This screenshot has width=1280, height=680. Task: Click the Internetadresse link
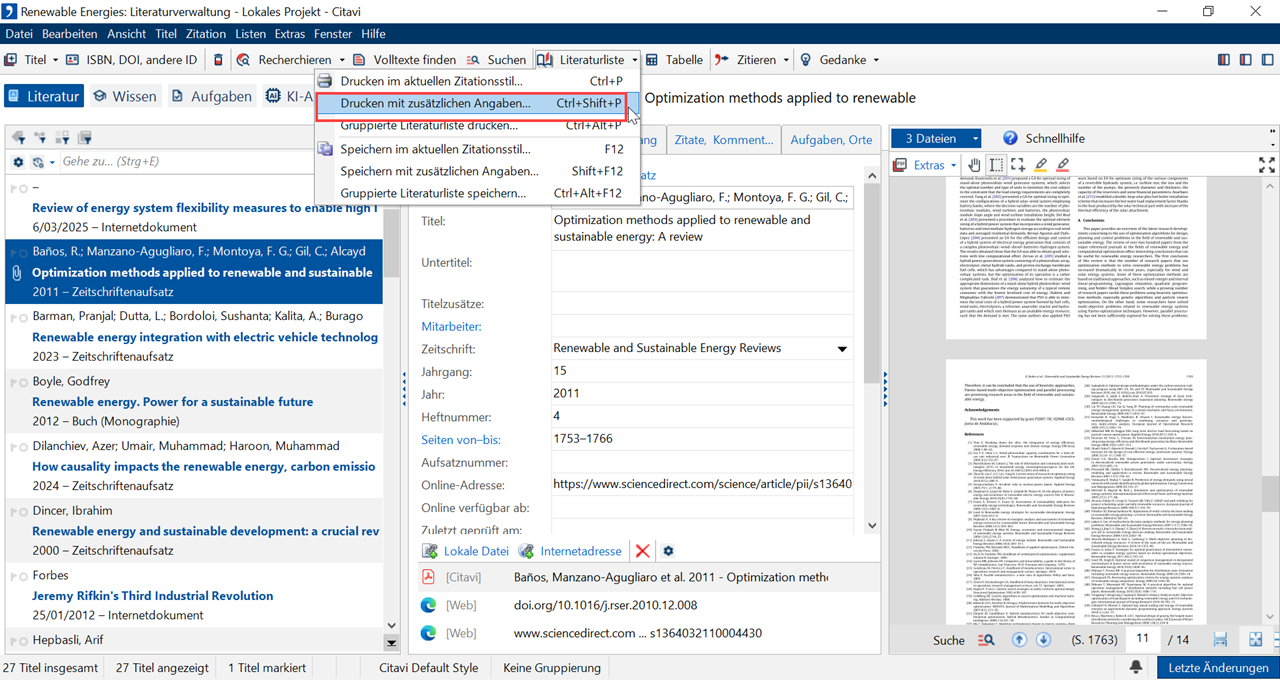point(580,551)
